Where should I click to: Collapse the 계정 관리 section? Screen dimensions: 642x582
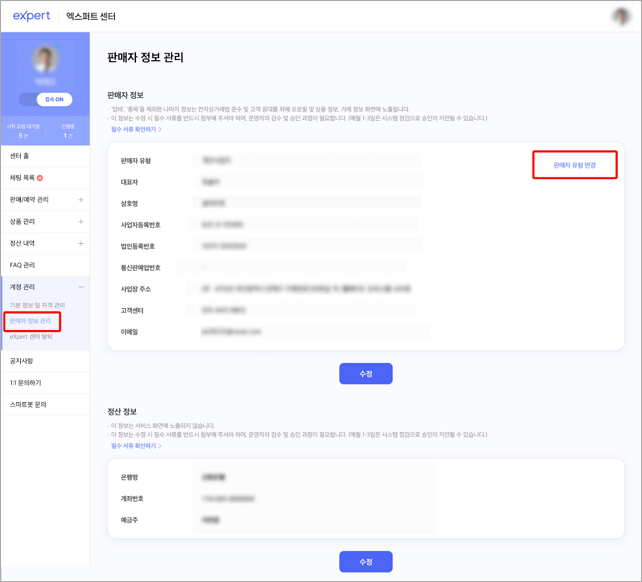(x=81, y=287)
